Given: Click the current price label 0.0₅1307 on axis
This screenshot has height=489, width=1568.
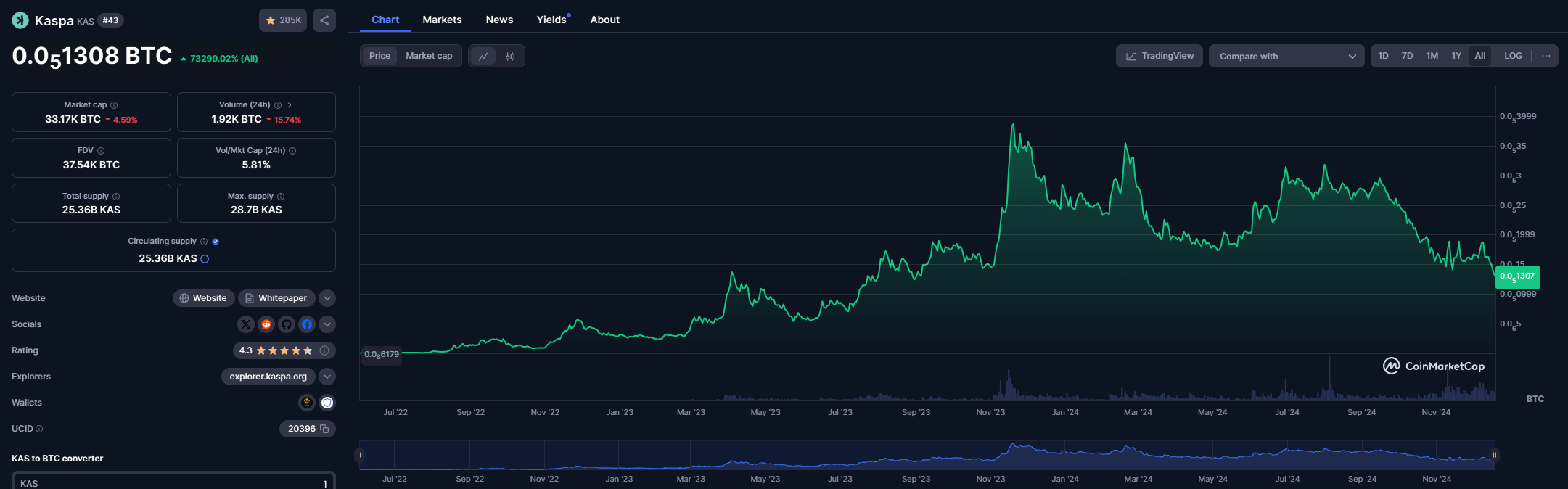Looking at the screenshot, I should pos(1518,276).
